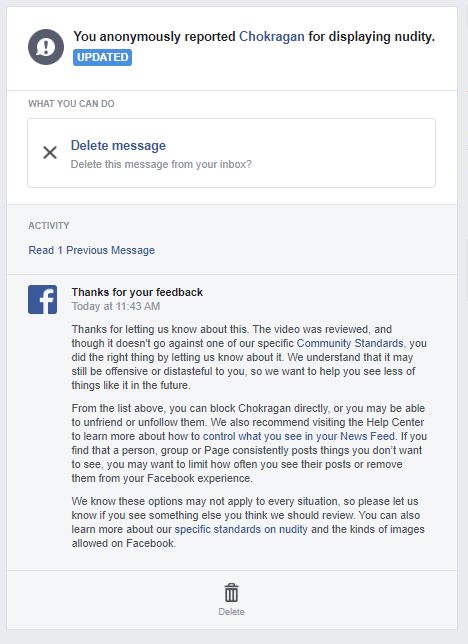
Task: Click the paragraph mentioning block Chokragan directly
Action: tap(249, 443)
